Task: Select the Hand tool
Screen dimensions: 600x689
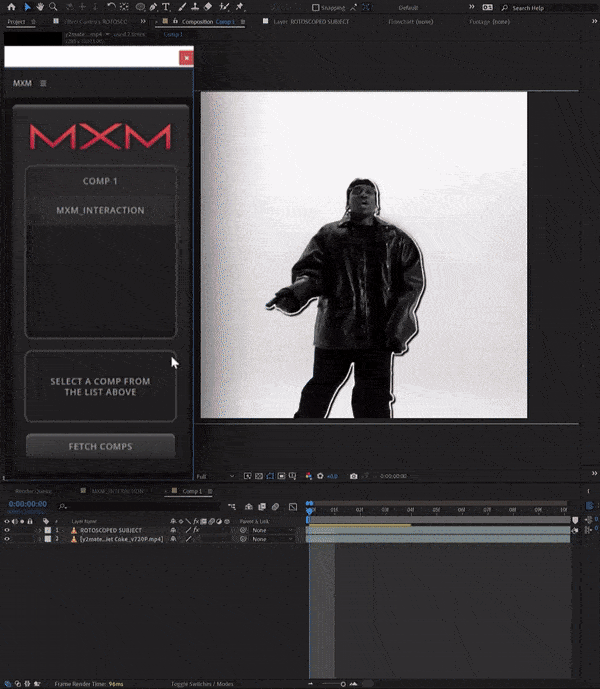Action: [x=40, y=7]
